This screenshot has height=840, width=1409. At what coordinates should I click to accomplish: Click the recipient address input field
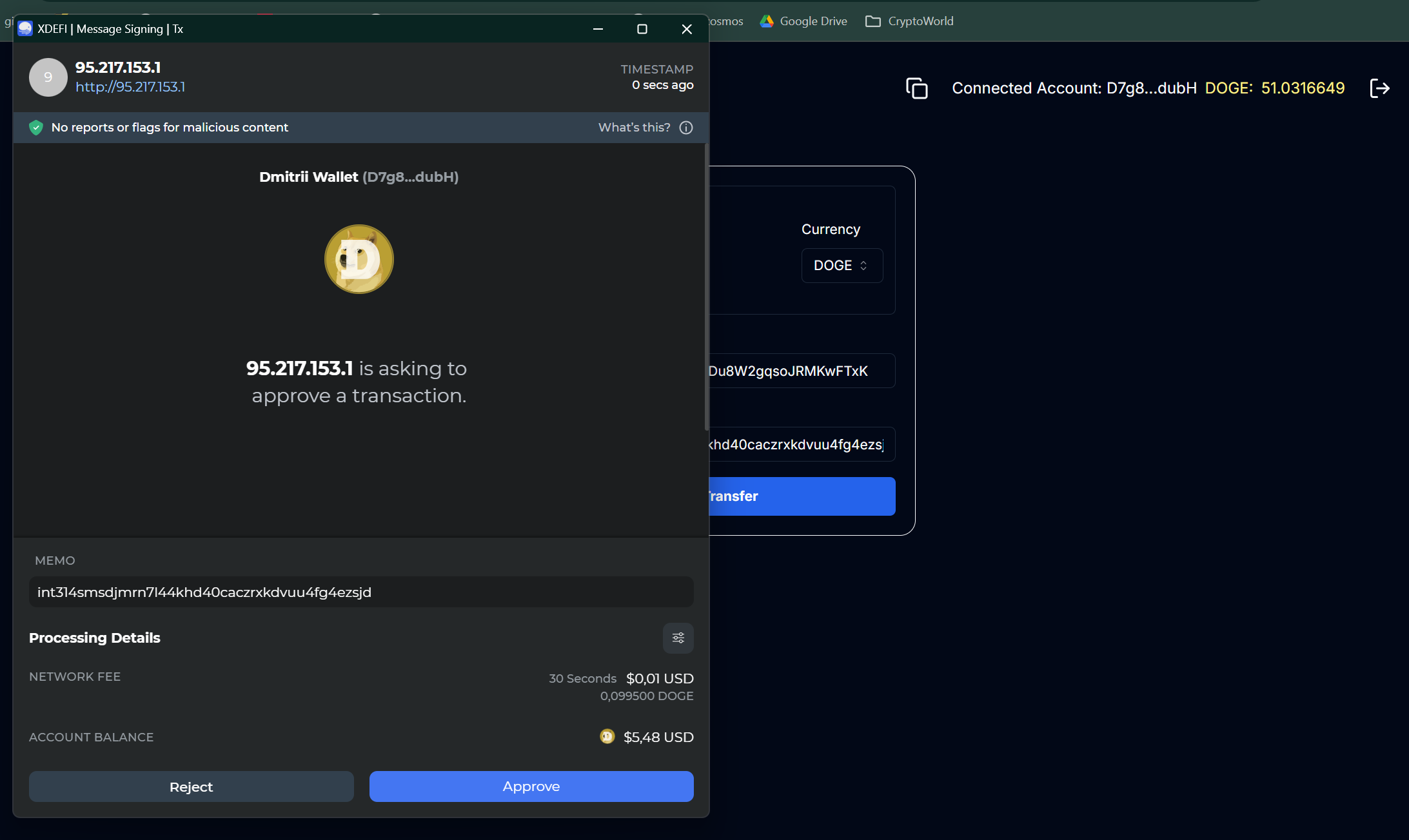click(802, 371)
